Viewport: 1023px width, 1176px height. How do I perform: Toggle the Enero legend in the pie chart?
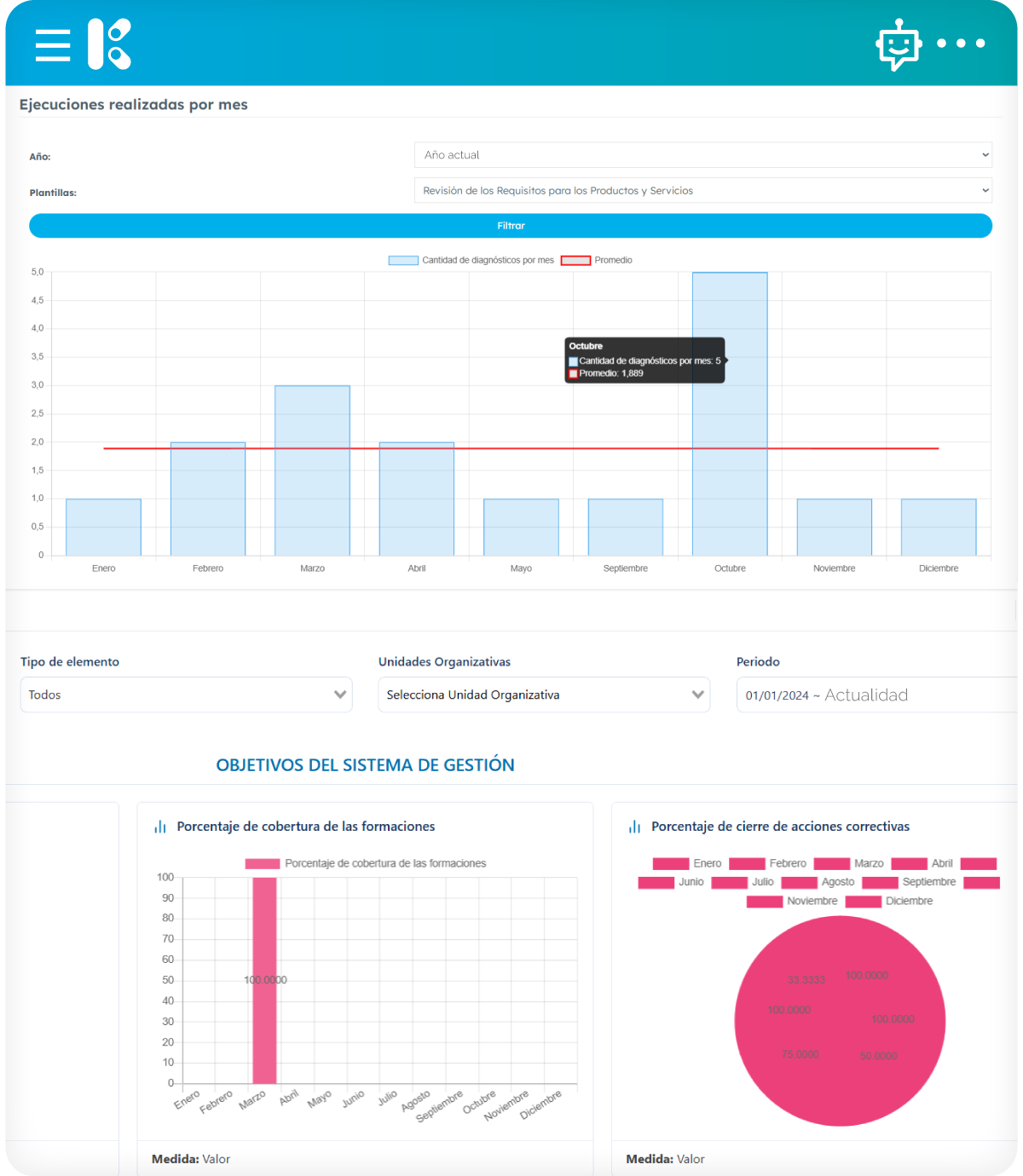point(687,864)
